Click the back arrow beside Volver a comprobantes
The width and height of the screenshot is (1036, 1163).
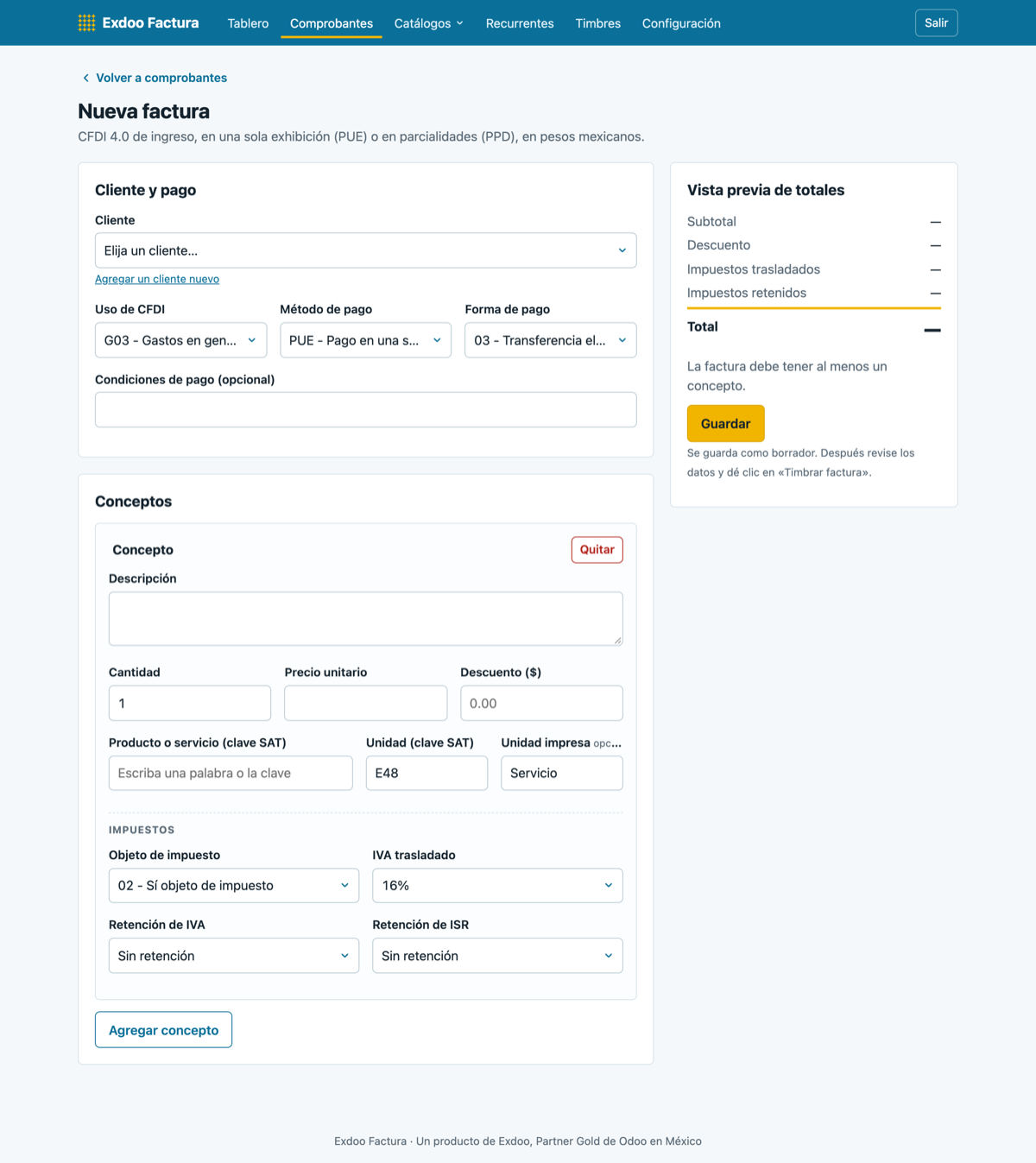tap(85, 78)
